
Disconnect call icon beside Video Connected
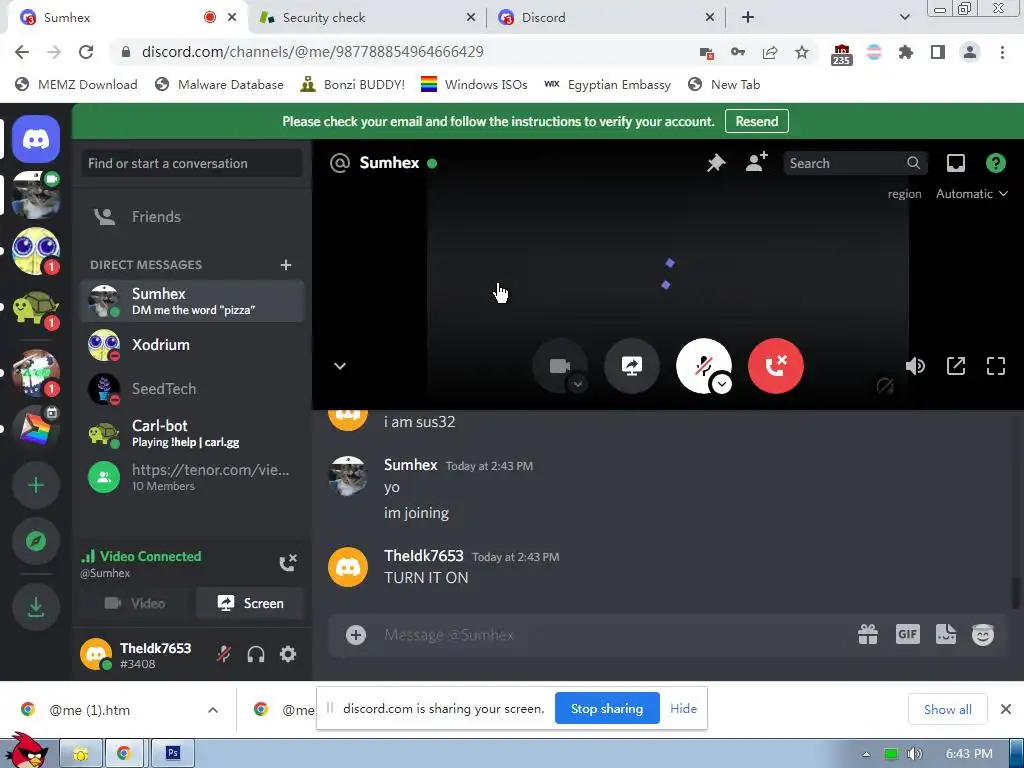tap(288, 563)
